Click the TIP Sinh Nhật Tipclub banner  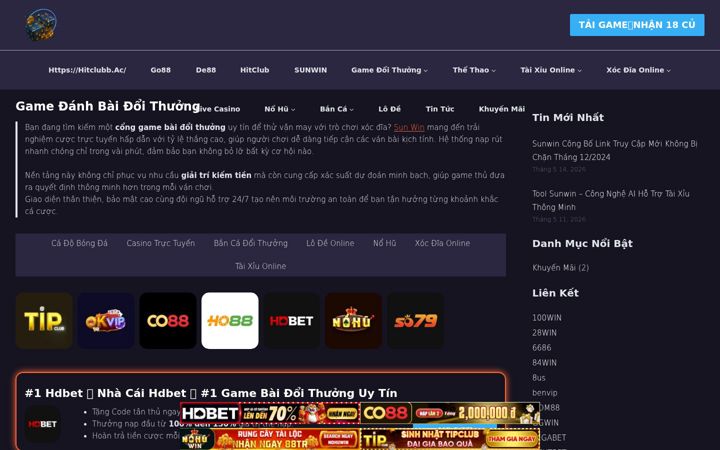pos(450,439)
